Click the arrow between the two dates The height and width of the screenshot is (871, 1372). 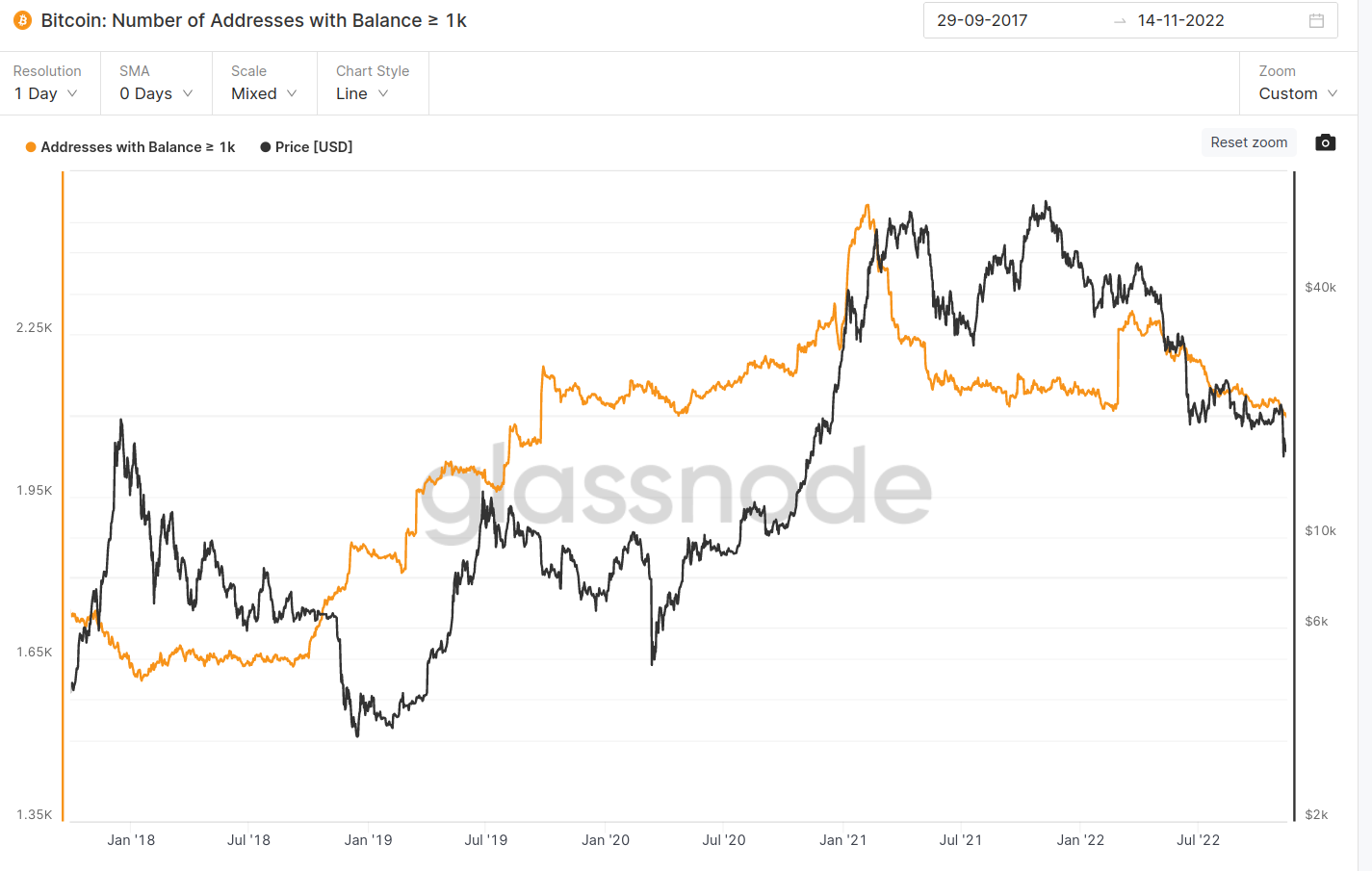1119,21
